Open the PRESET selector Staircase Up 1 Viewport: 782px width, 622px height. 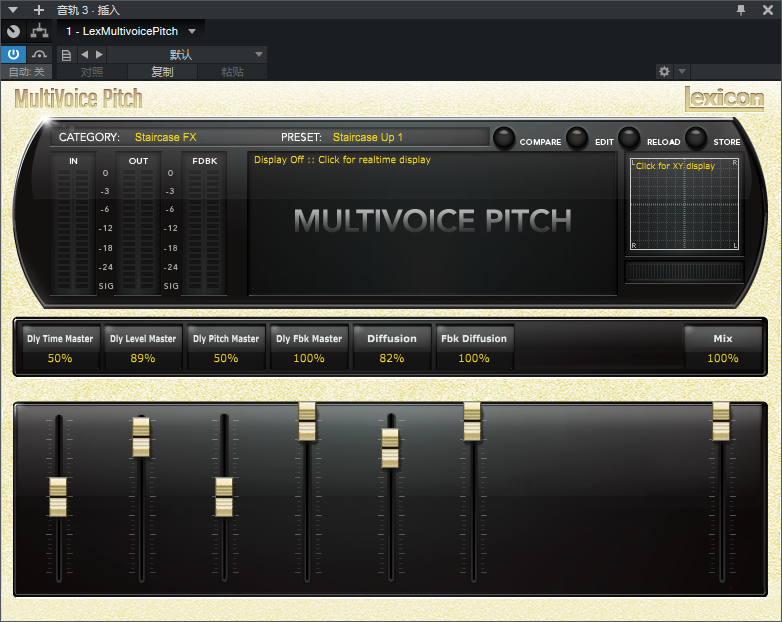pyautogui.click(x=368, y=137)
